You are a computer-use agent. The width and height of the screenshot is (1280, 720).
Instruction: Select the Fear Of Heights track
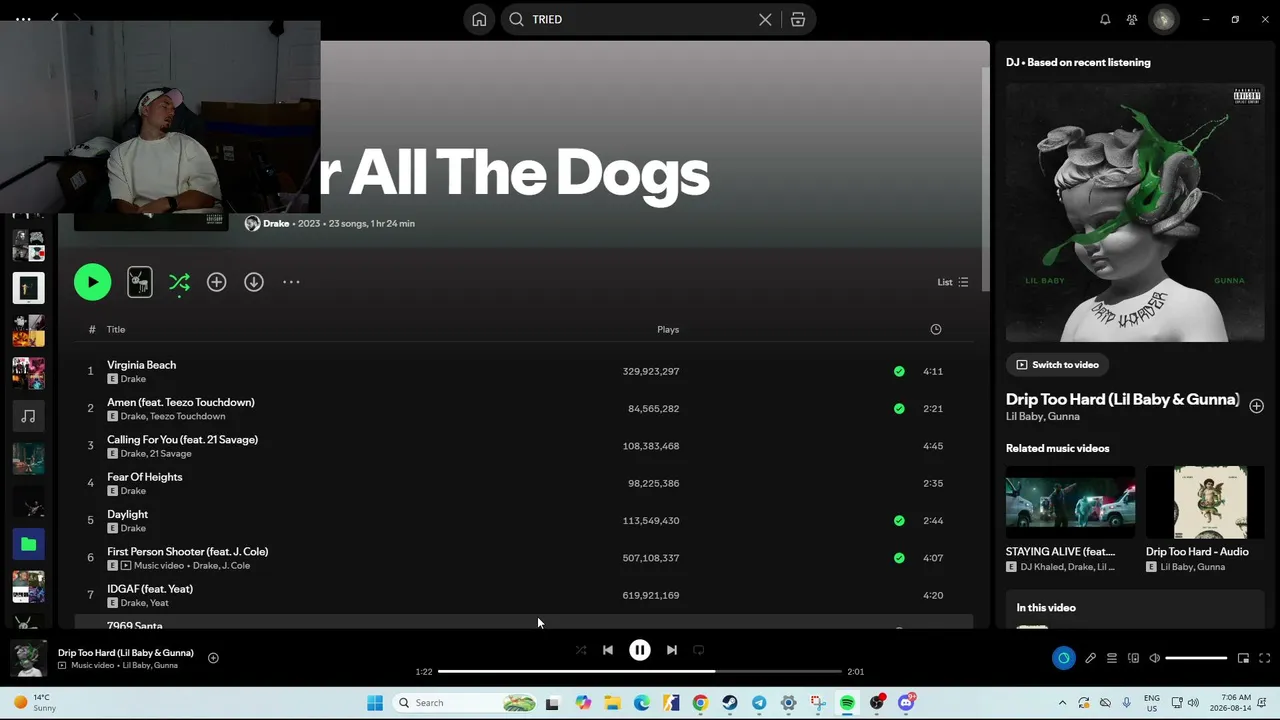[144, 477]
